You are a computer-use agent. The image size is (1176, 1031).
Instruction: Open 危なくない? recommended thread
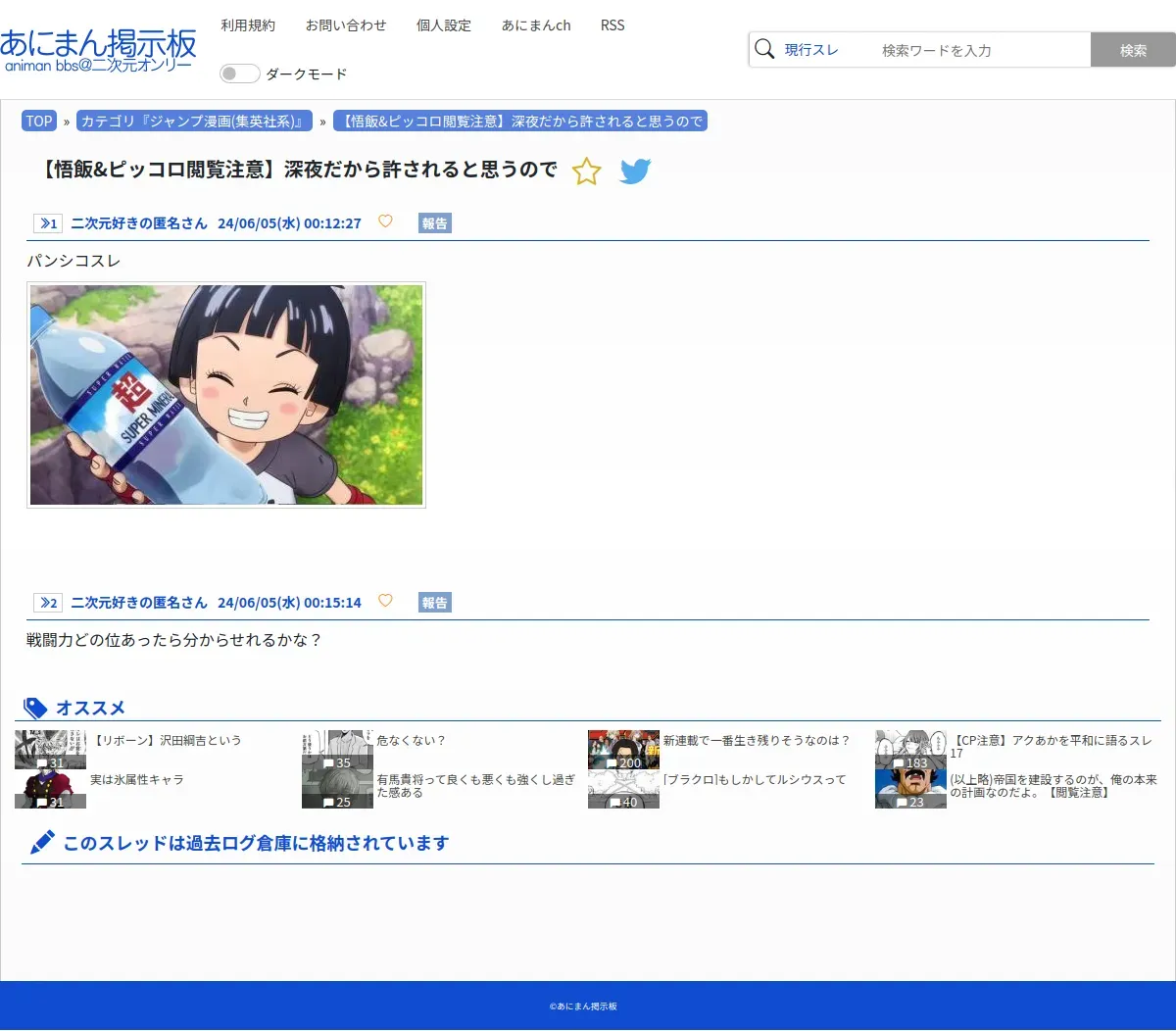click(412, 741)
